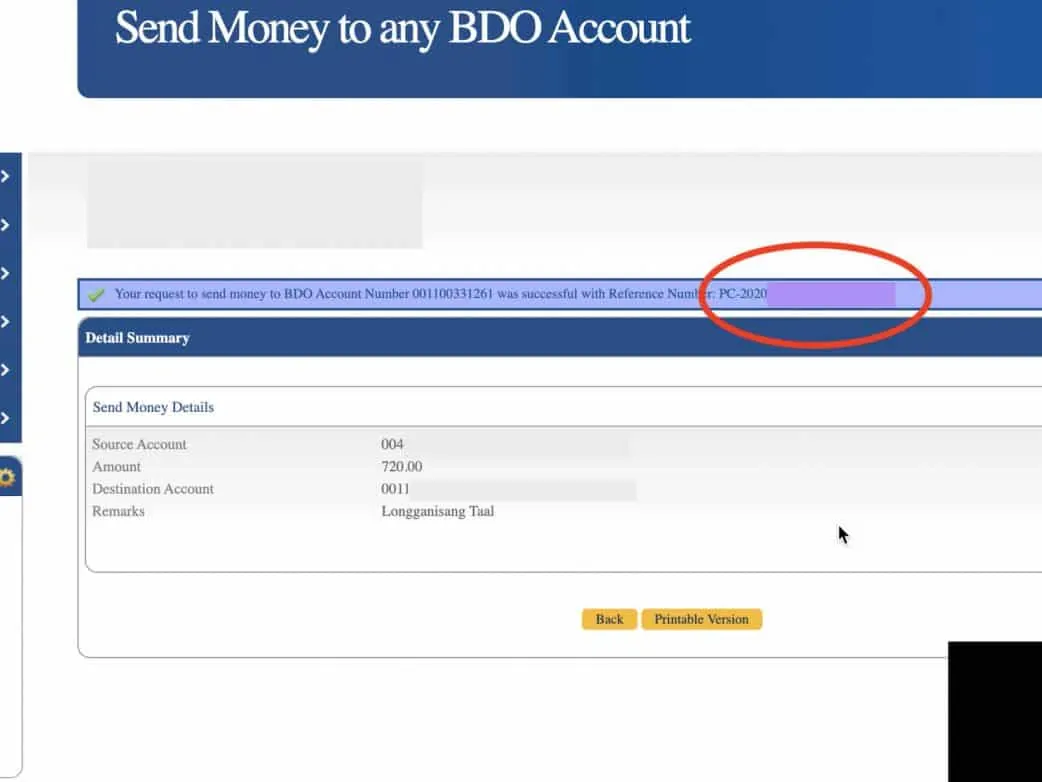The height and width of the screenshot is (782, 1042).
Task: Click the 720.00 amount value
Action: 401,467
